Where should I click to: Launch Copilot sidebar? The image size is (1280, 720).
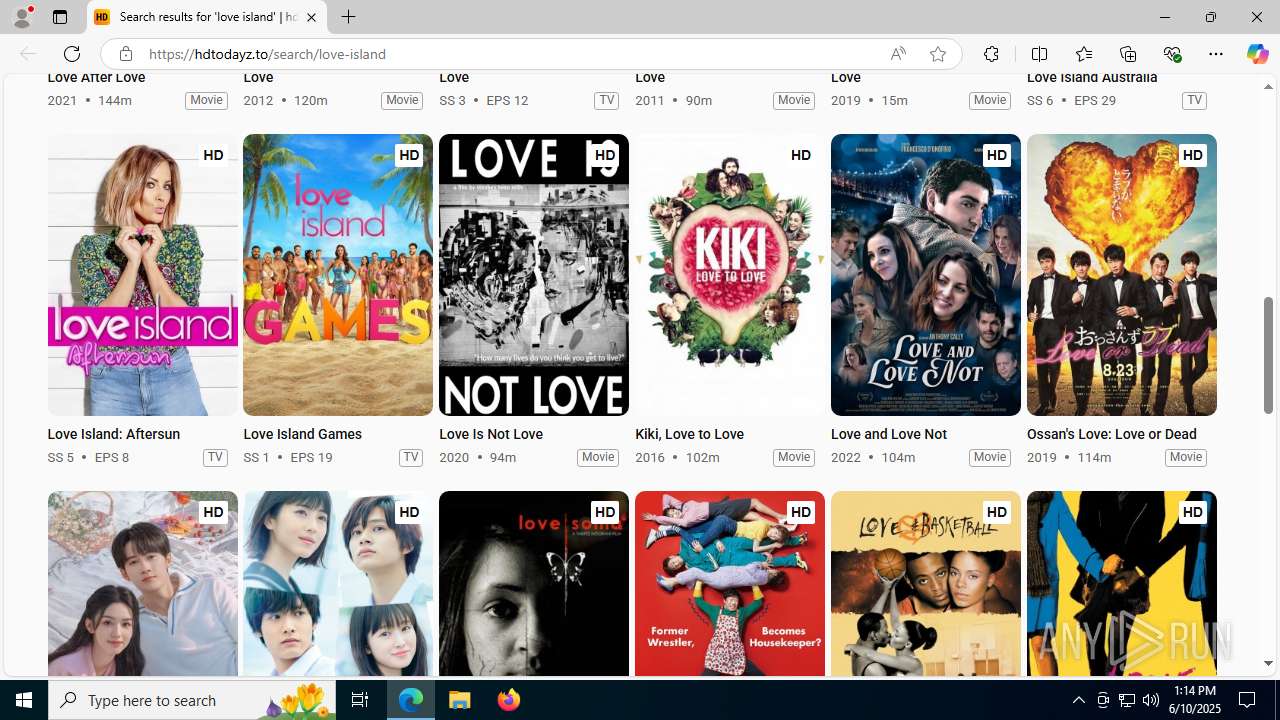coord(1257,54)
